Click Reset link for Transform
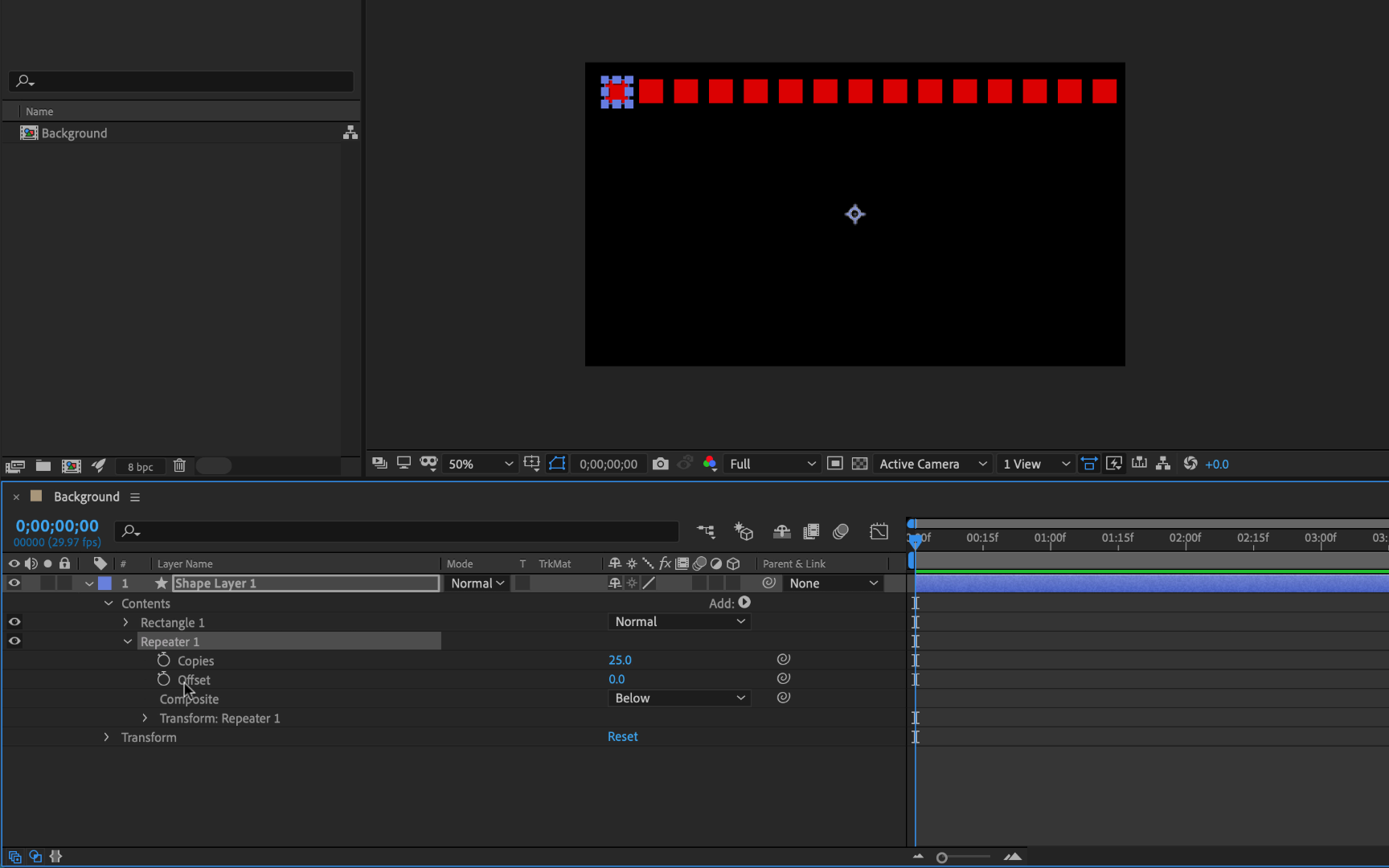The image size is (1389, 868). [x=622, y=736]
